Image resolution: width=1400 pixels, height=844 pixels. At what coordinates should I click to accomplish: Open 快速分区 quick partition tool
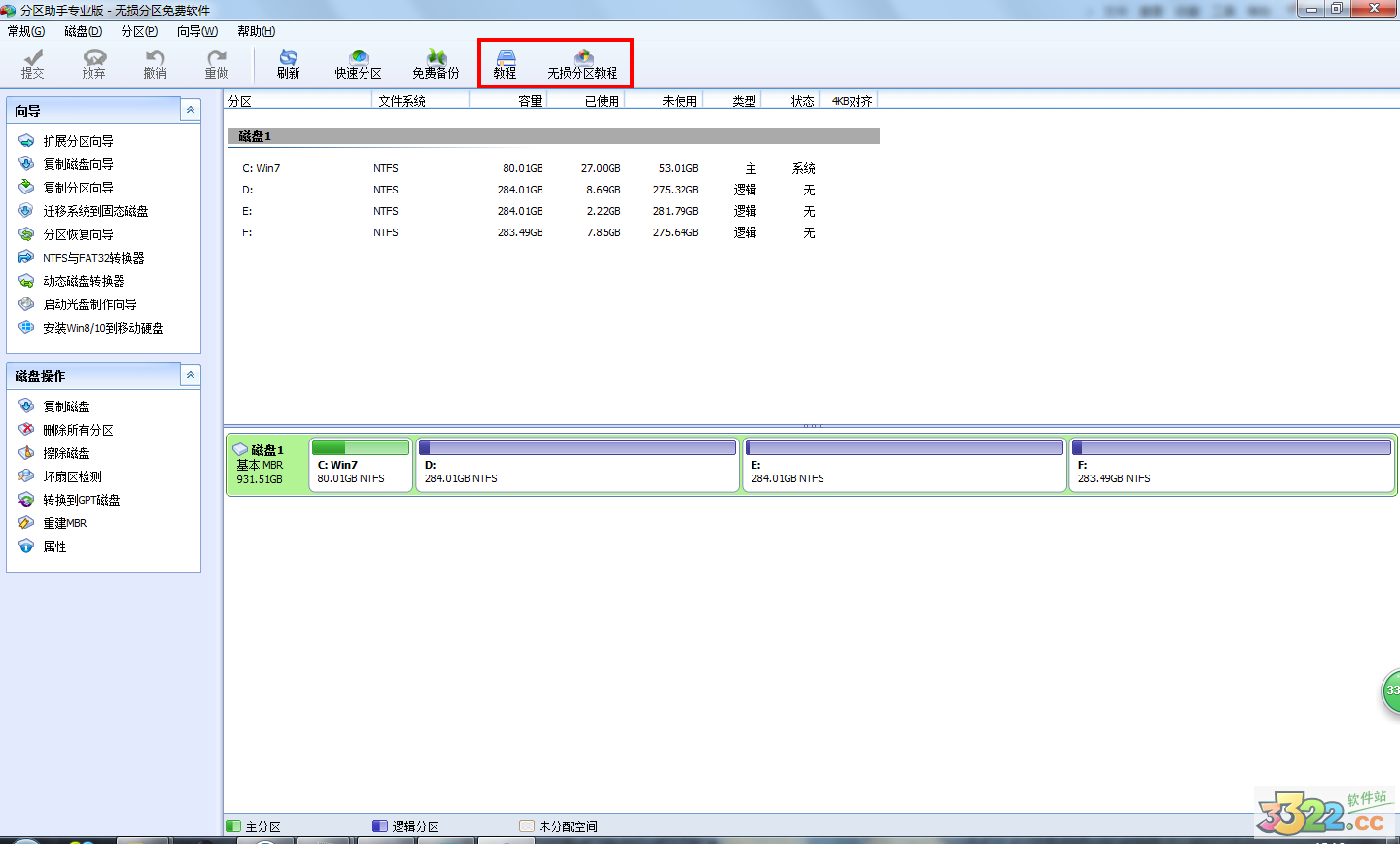[358, 64]
